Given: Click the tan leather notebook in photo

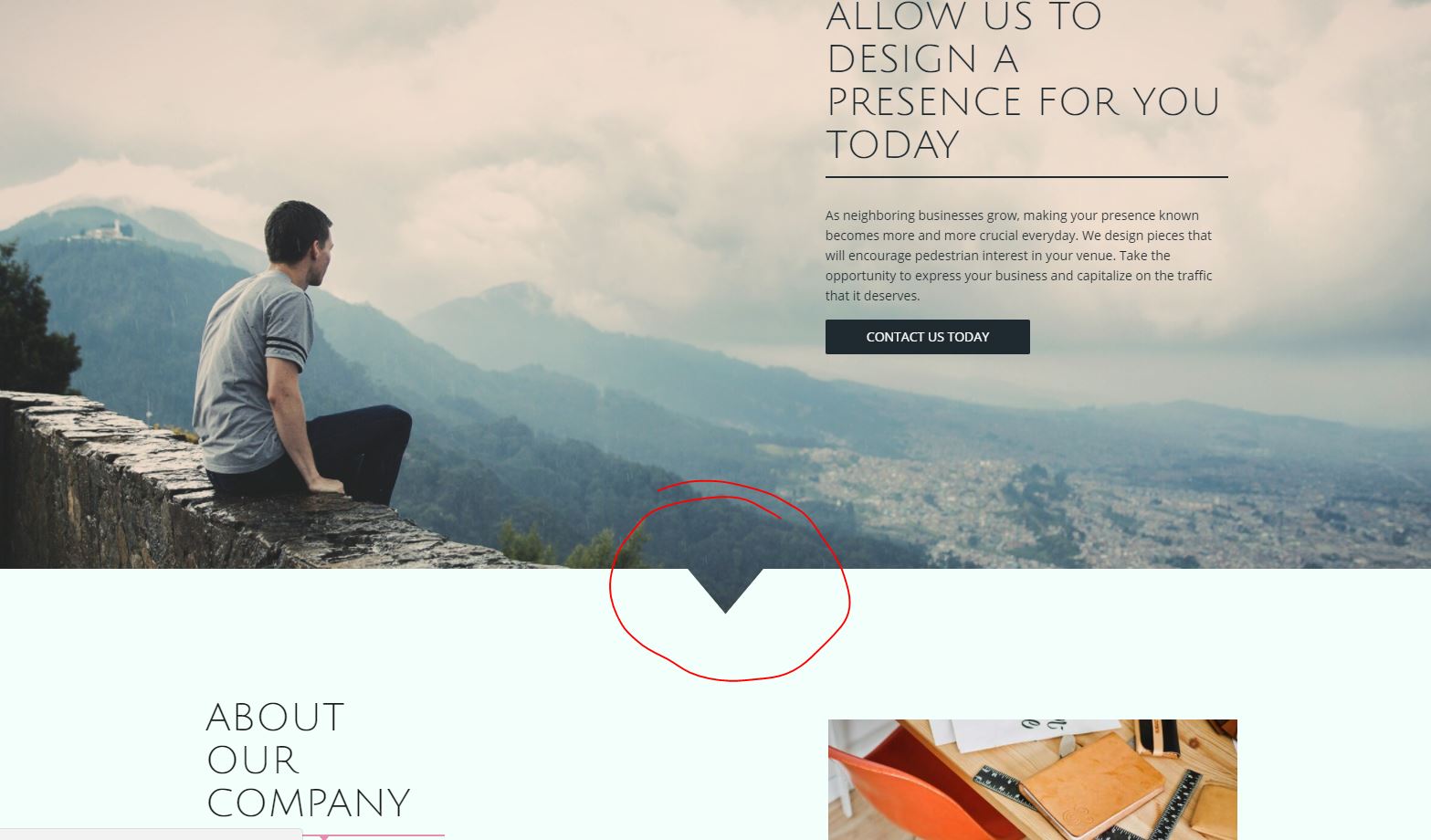Looking at the screenshot, I should pyautogui.click(x=1091, y=783).
